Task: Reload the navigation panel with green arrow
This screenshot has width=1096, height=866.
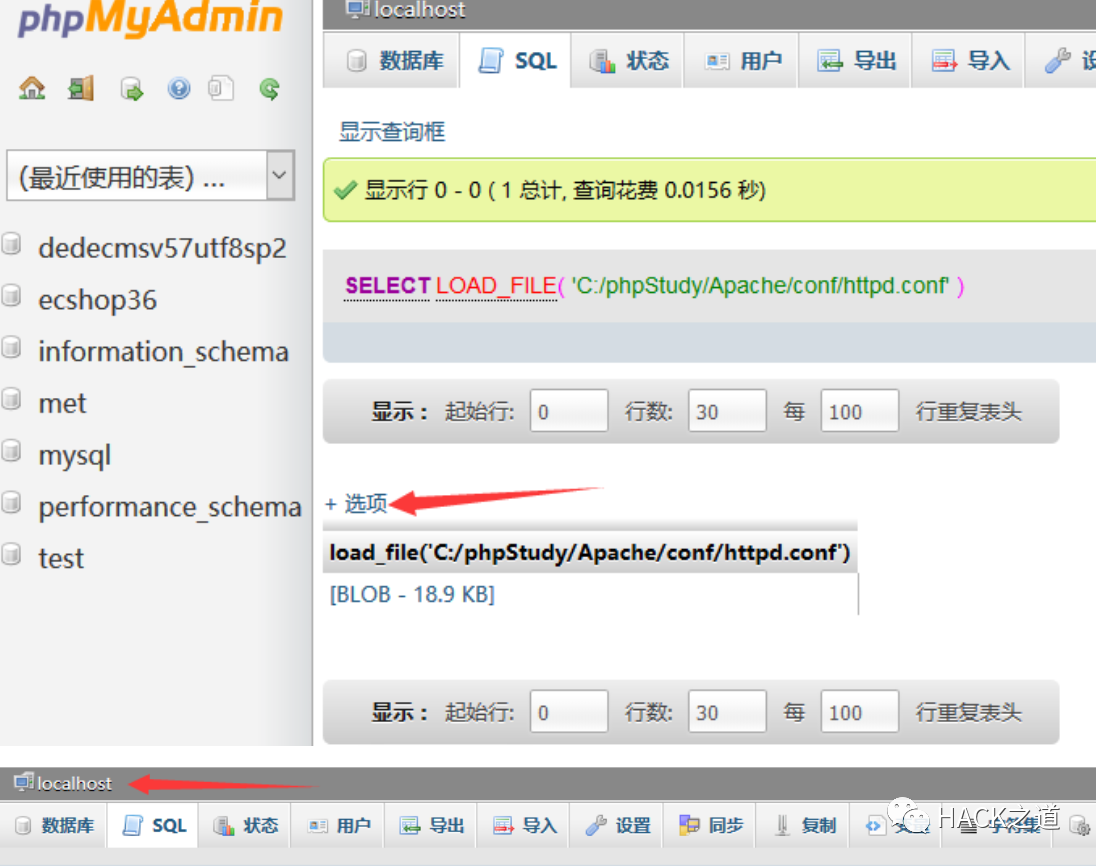Action: click(x=270, y=89)
